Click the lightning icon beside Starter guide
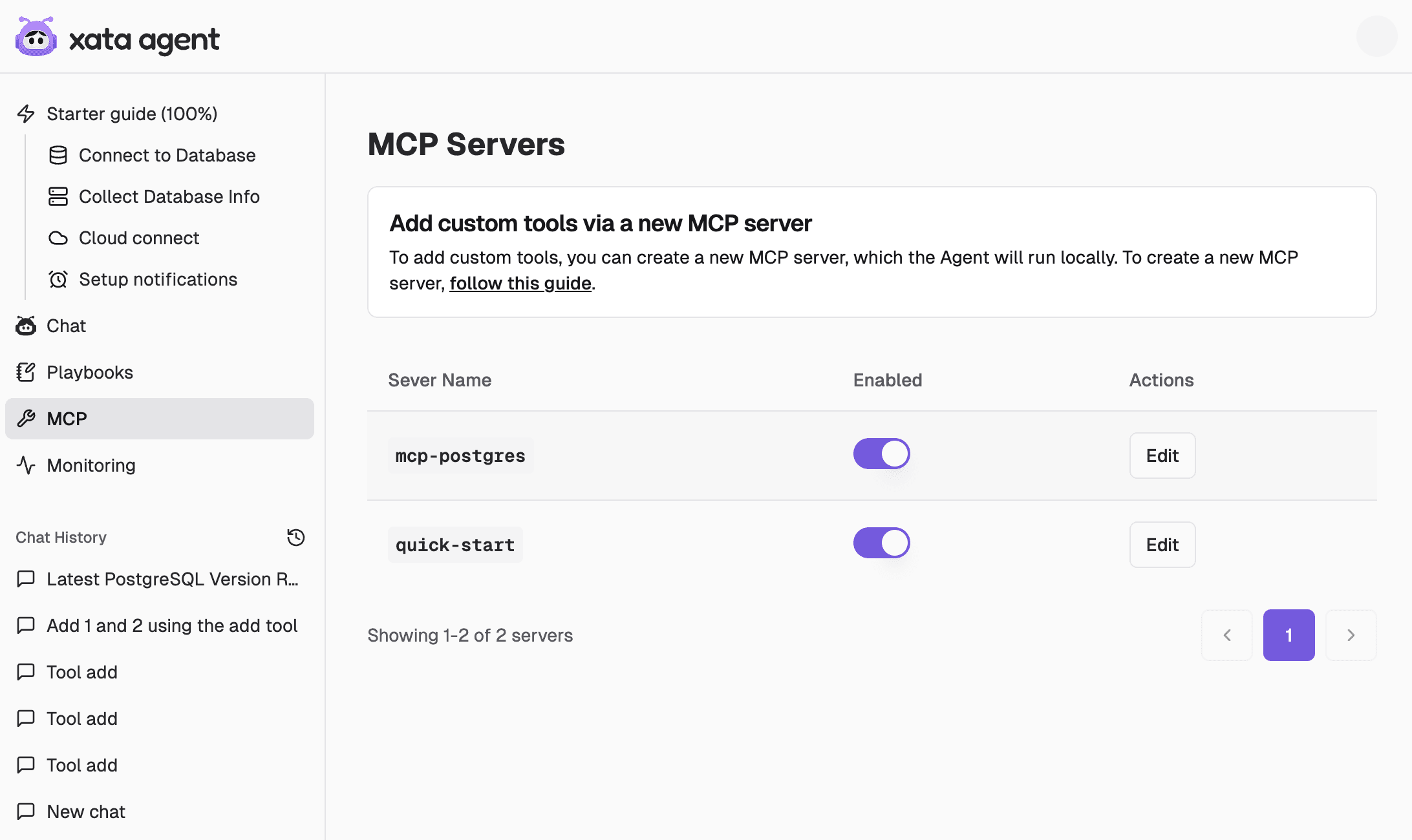 pyautogui.click(x=26, y=114)
